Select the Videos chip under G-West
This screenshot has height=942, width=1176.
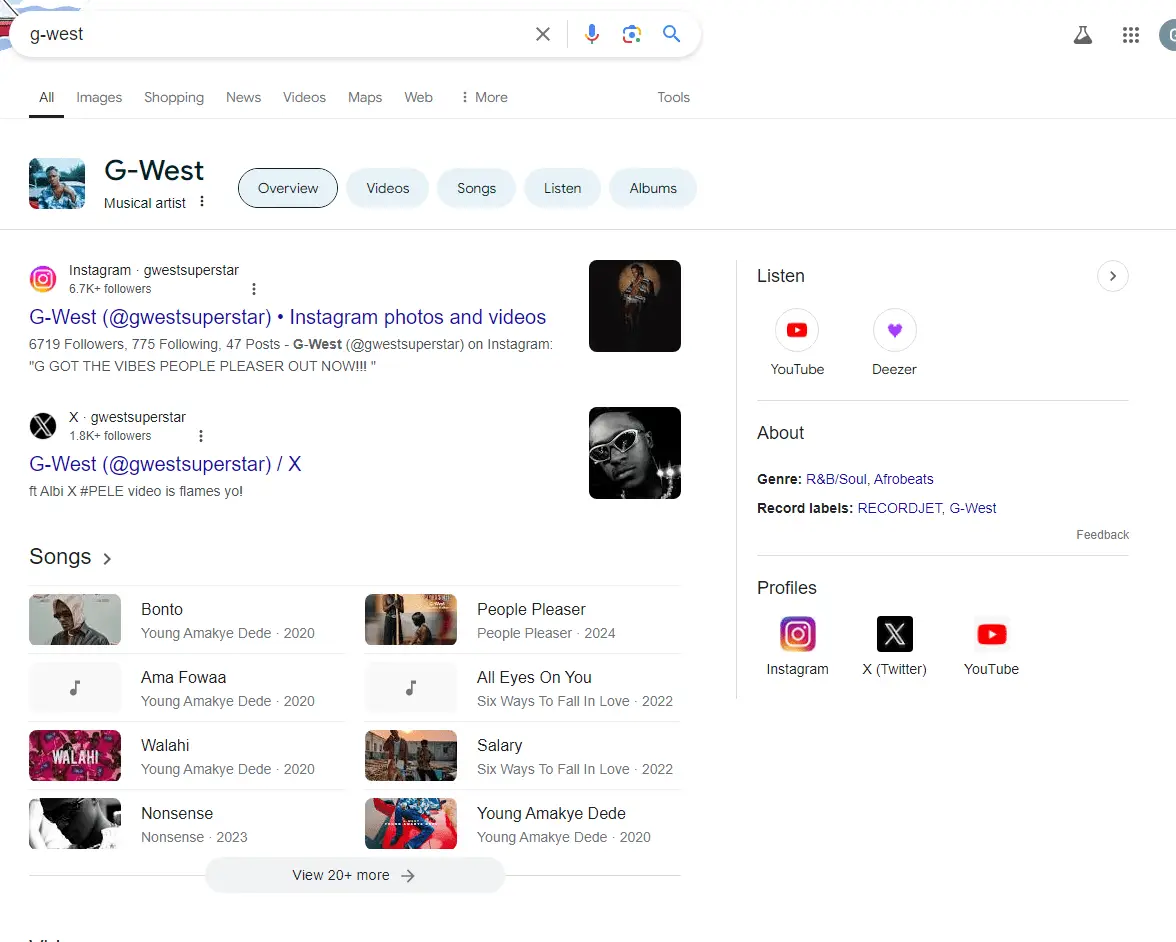pos(388,188)
